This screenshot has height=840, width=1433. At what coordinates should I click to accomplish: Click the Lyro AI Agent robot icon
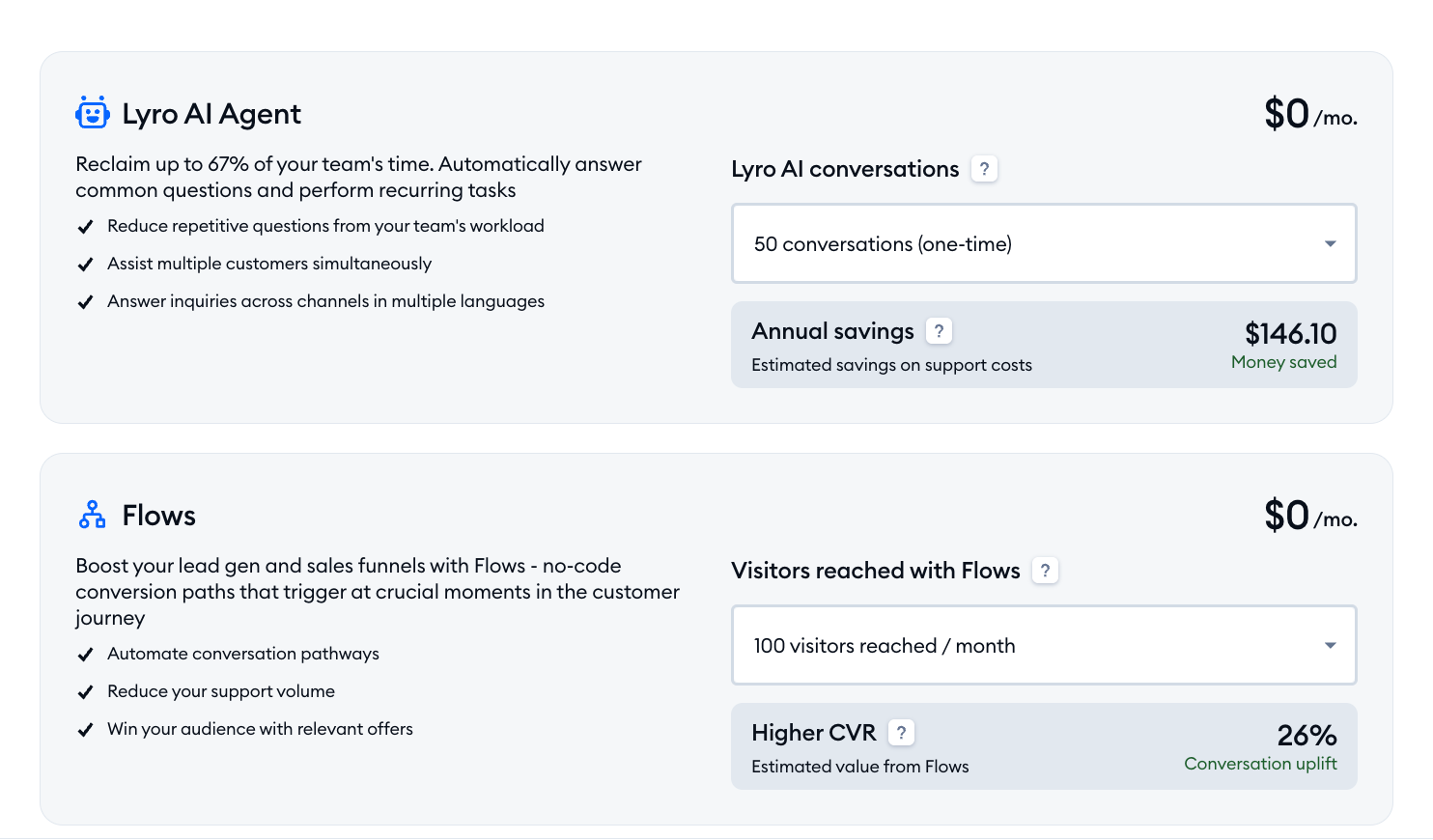coord(93,113)
